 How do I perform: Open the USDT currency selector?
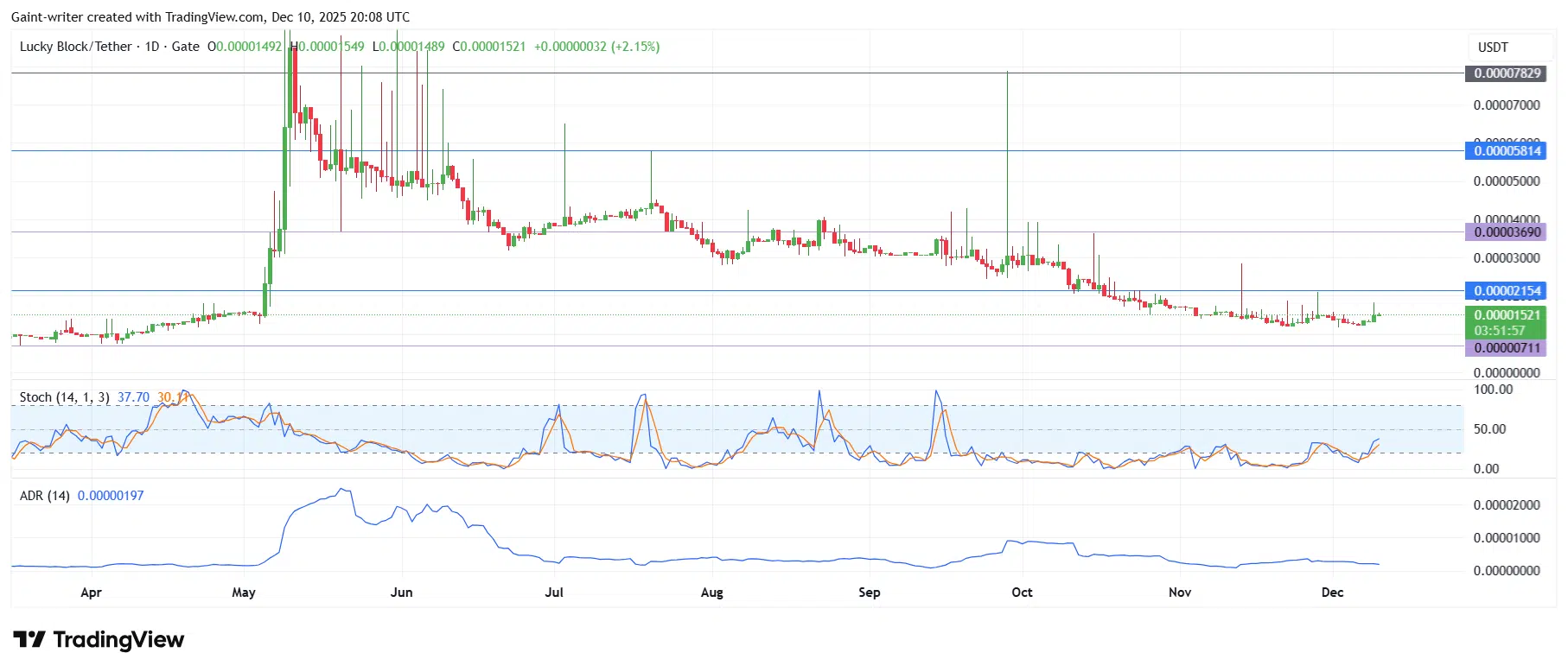(1493, 48)
